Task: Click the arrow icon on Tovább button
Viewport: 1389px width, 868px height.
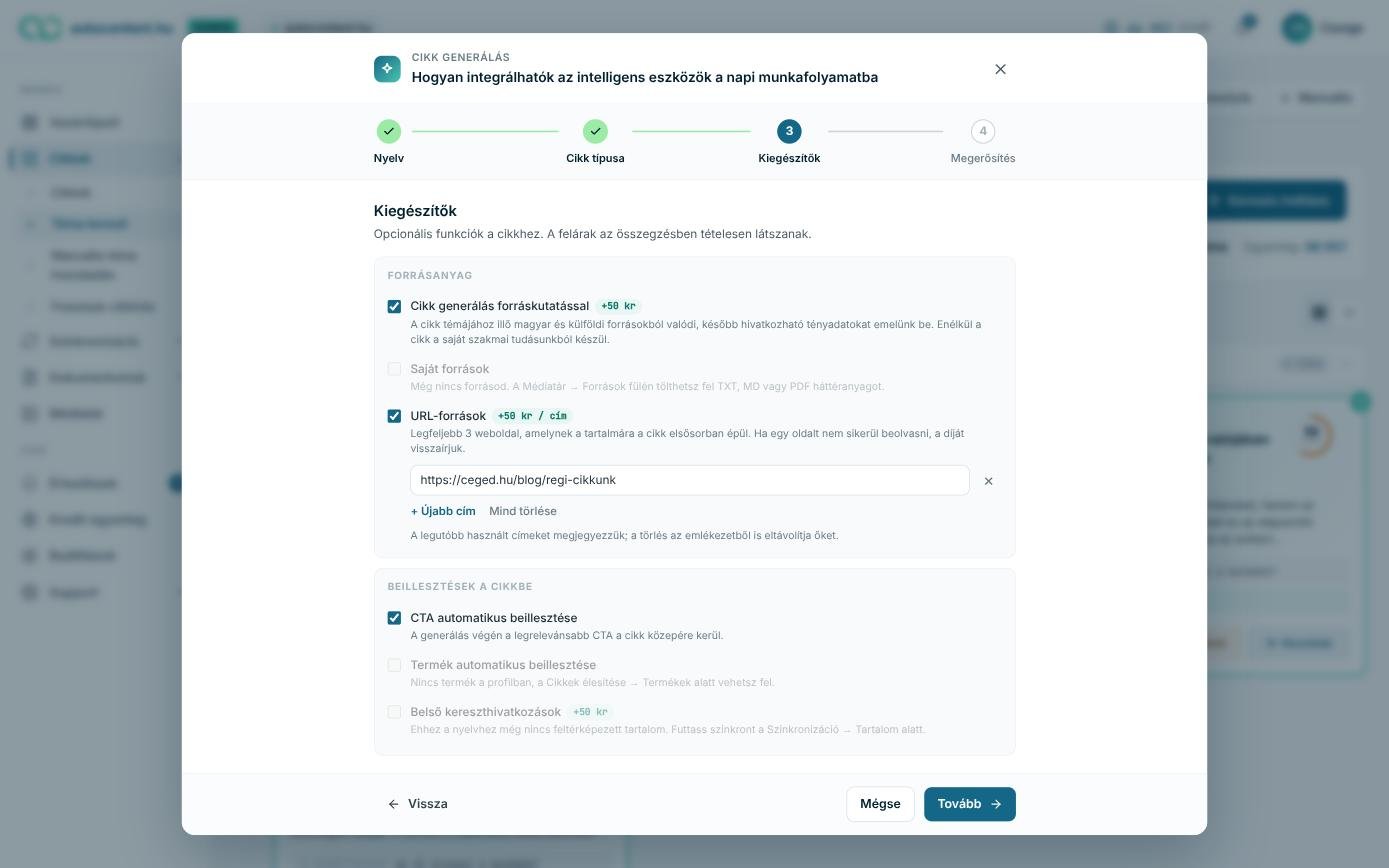Action: coord(996,804)
